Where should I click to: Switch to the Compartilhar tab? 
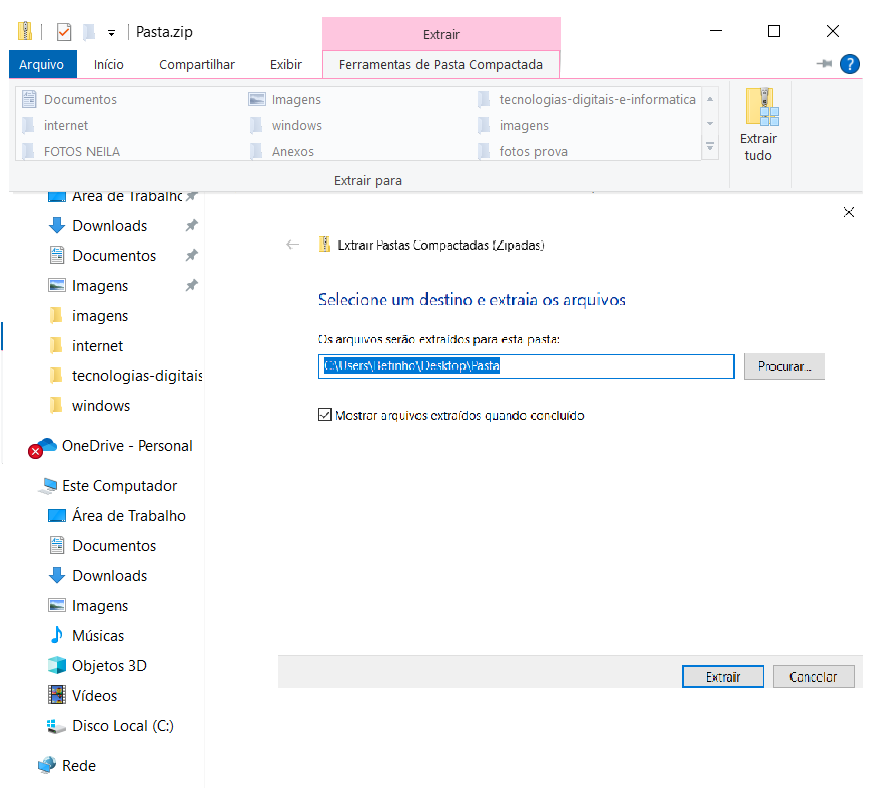196,65
